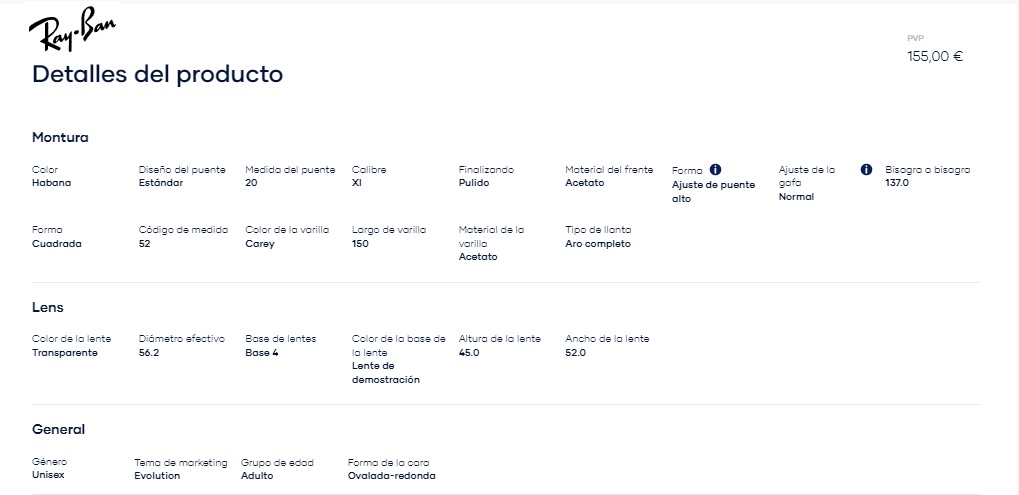1019x495 pixels.
Task: Select the Evolution marketing theme value
Action: pyautogui.click(x=157, y=476)
